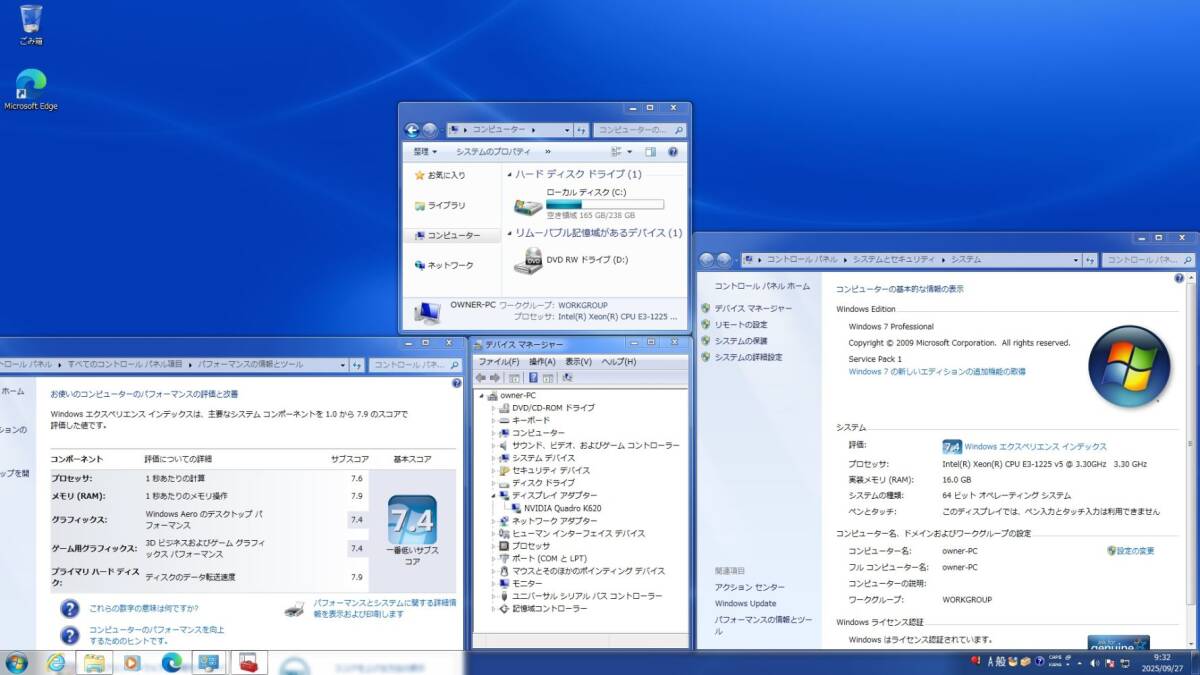Click the Windows エクスペリエンス インデックス link

click(x=1035, y=447)
